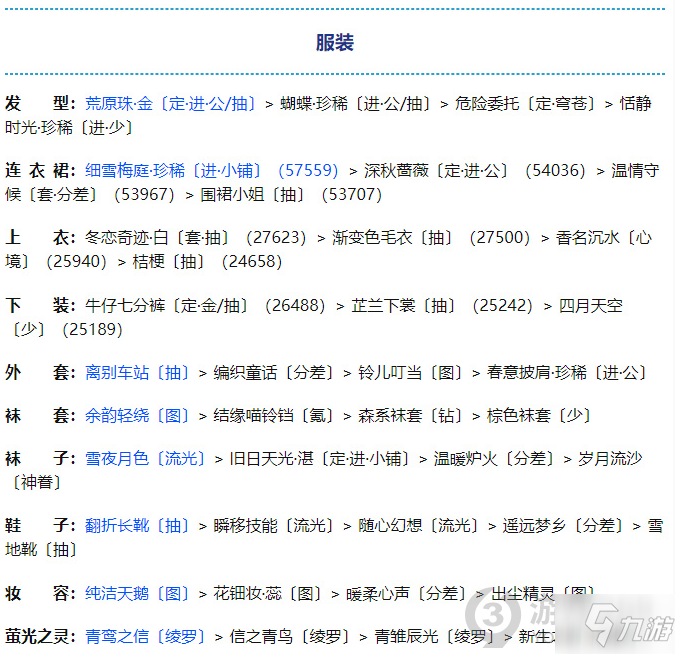Click the score value (27500)

499,238
